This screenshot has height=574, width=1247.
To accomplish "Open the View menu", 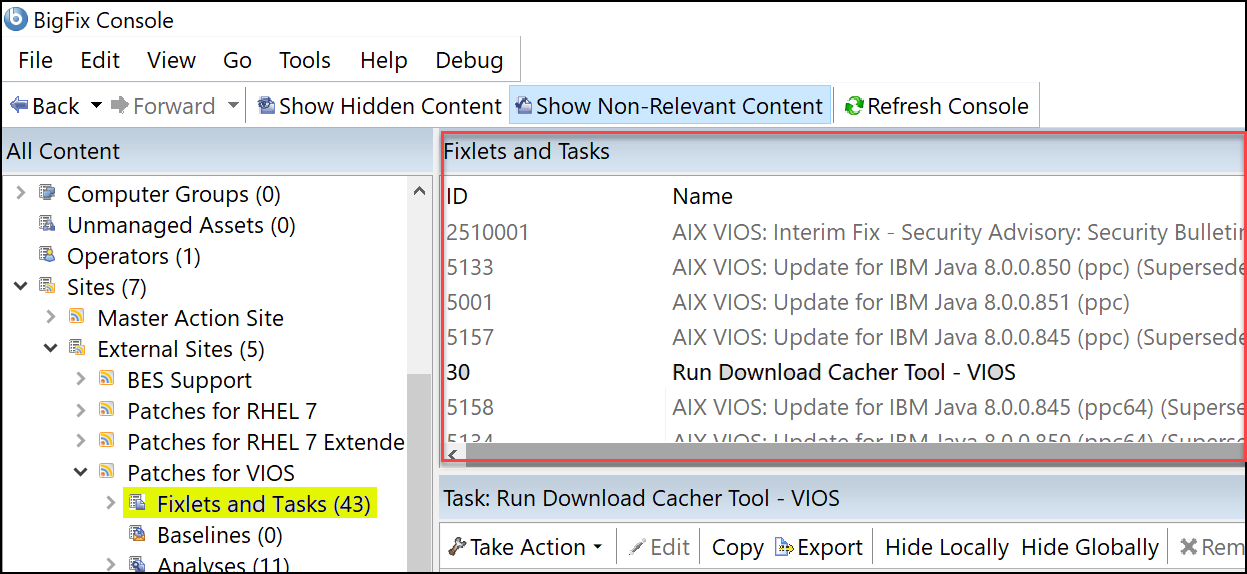I will click(x=171, y=60).
